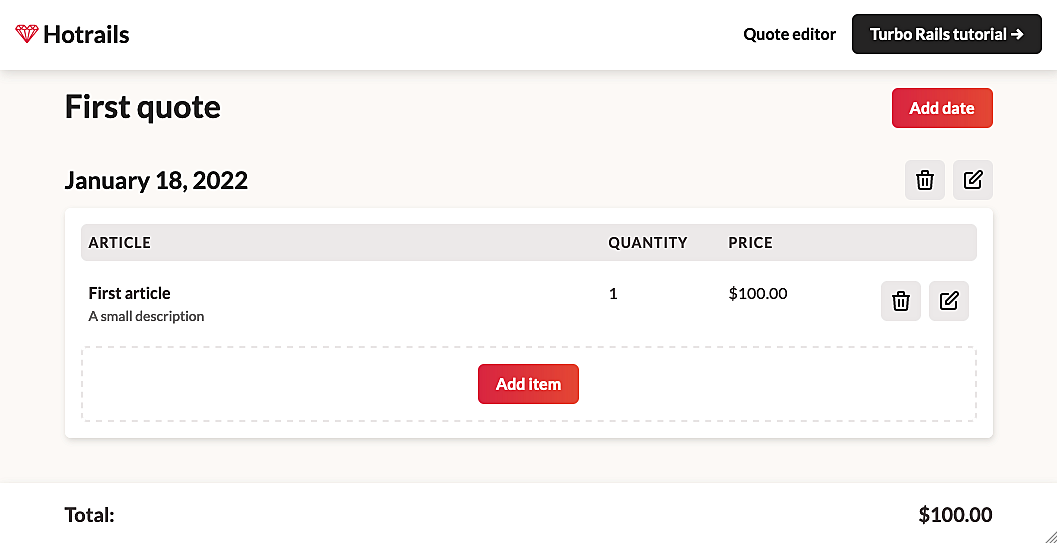
Task: Click the QUANTITY column header
Action: pyautogui.click(x=648, y=243)
